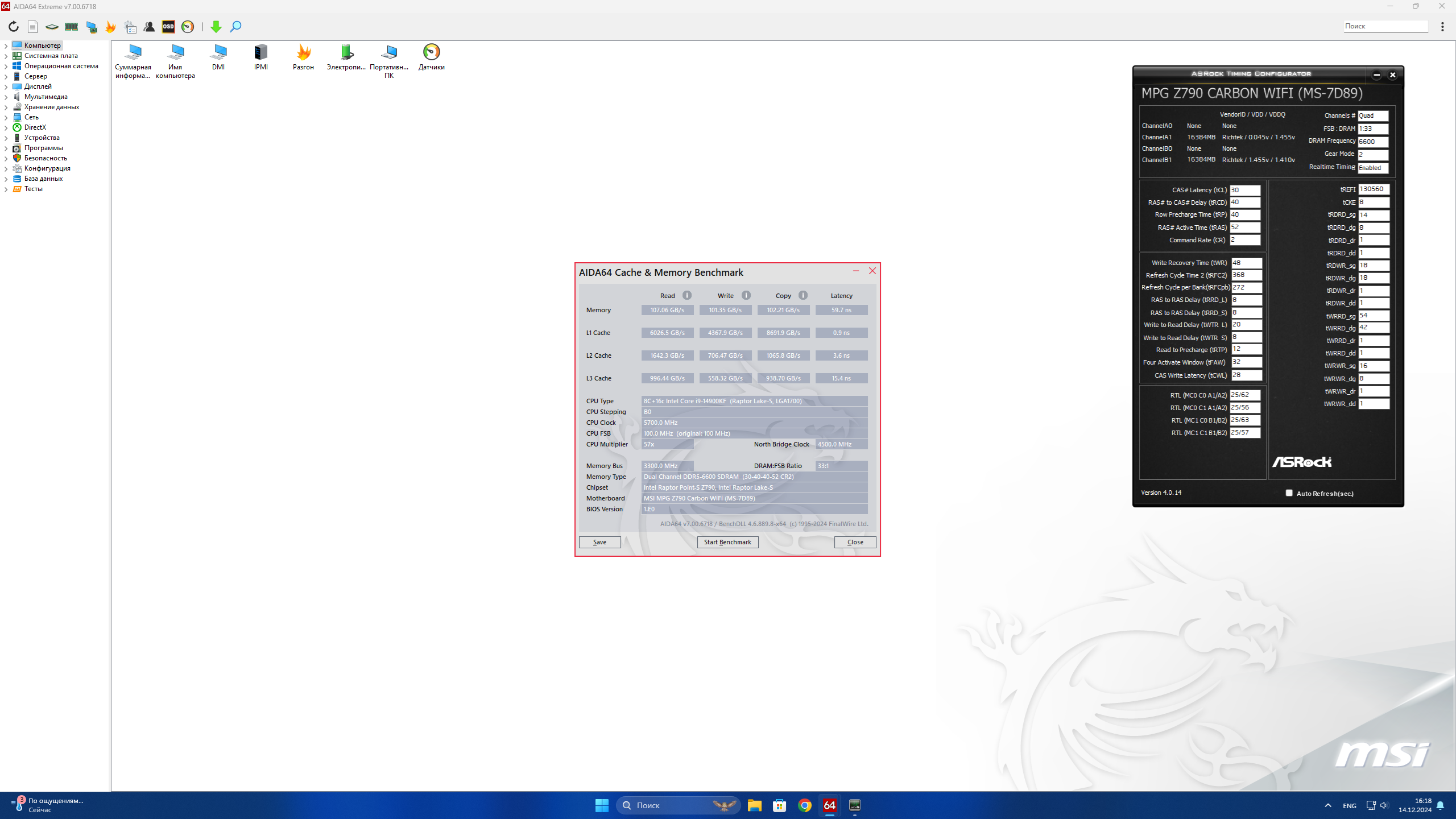Open Chrome from the Windows taskbar
The width and height of the screenshot is (1456, 819).
(x=804, y=805)
